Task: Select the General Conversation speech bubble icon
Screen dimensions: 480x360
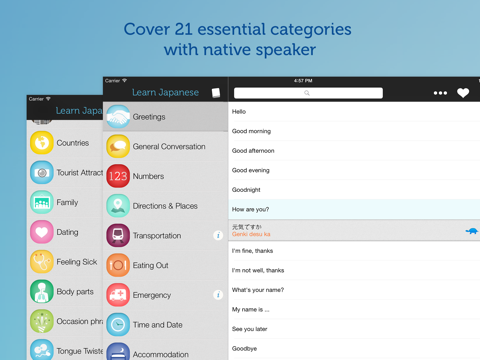Action: 118,146
